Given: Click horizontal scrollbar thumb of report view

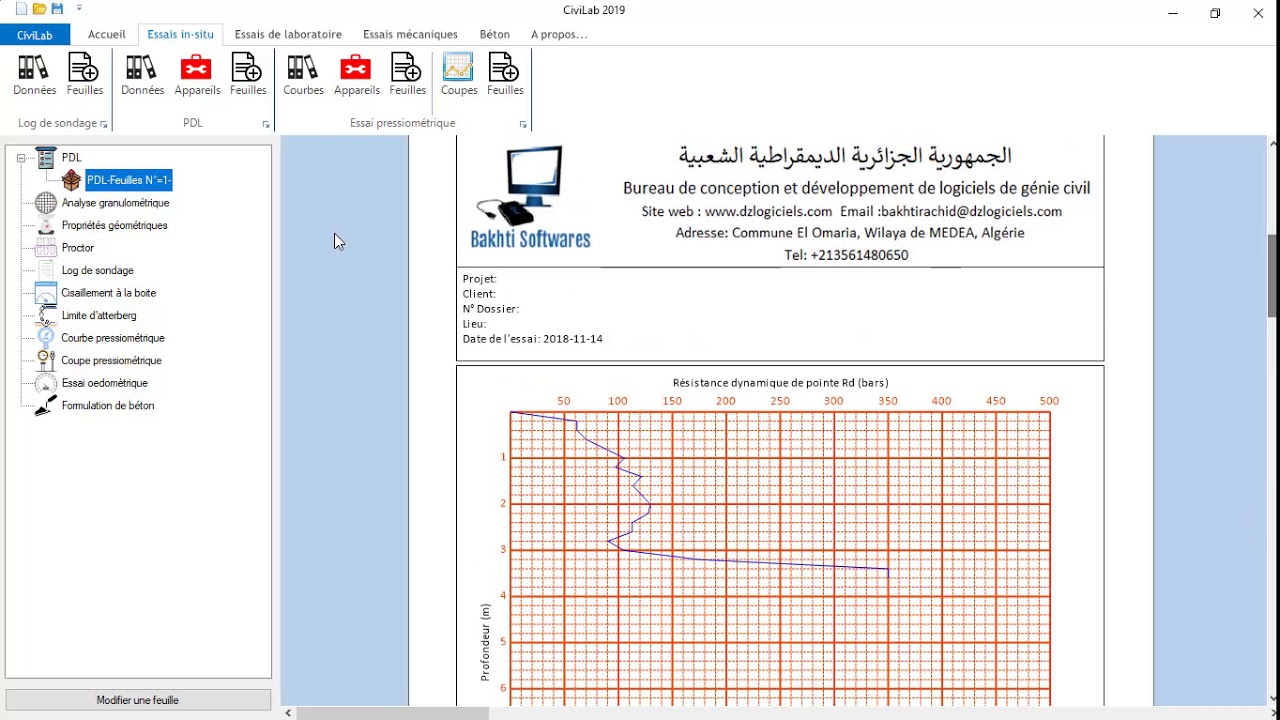Looking at the screenshot, I should [x=393, y=713].
